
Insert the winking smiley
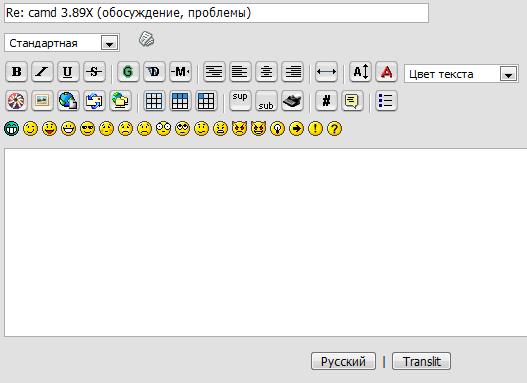pyautogui.click(x=30, y=129)
